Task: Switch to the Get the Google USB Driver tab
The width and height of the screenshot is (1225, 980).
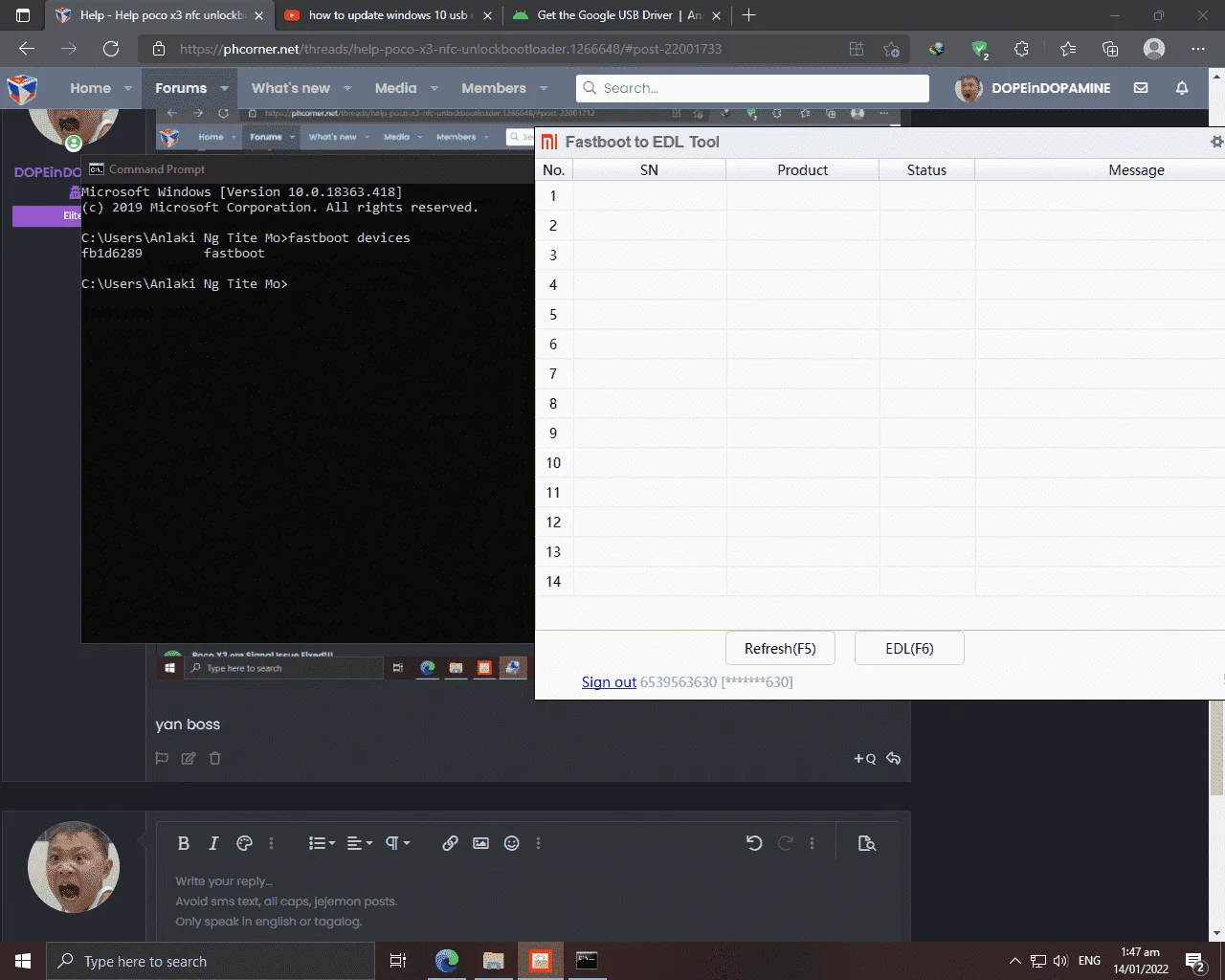Action: tap(617, 15)
